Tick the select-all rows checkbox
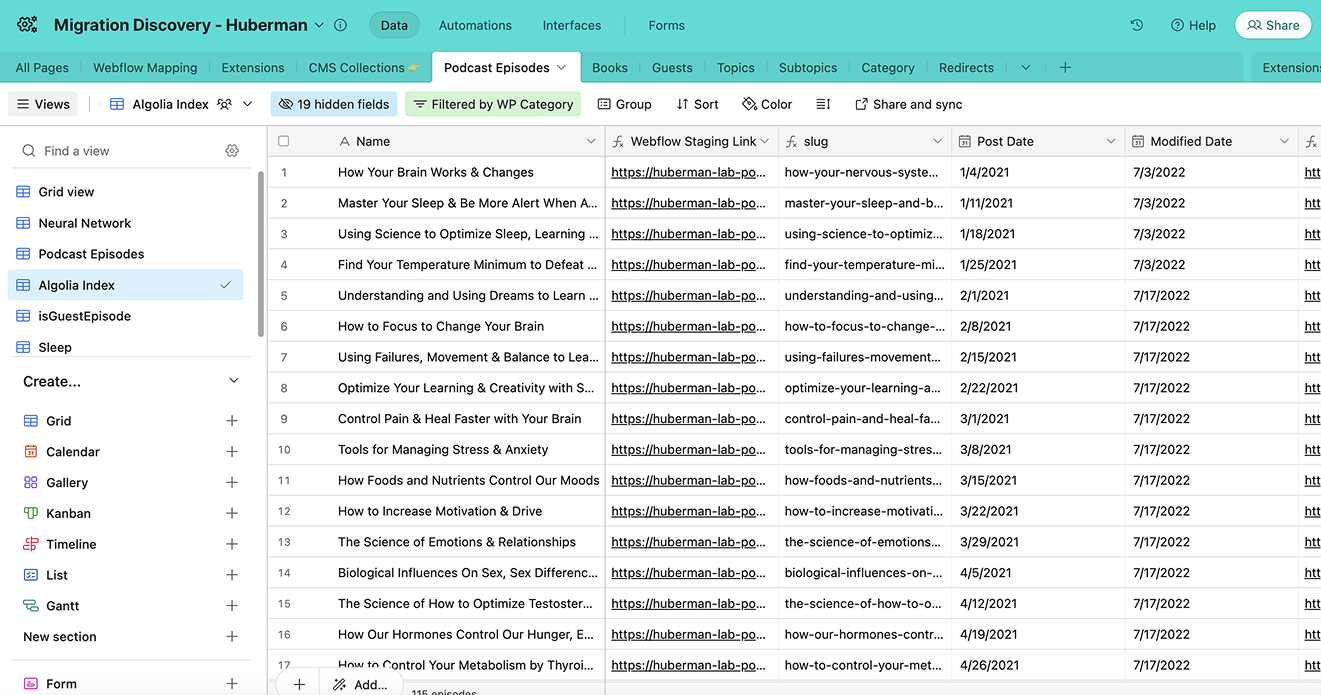This screenshot has width=1321, height=695. click(x=284, y=141)
